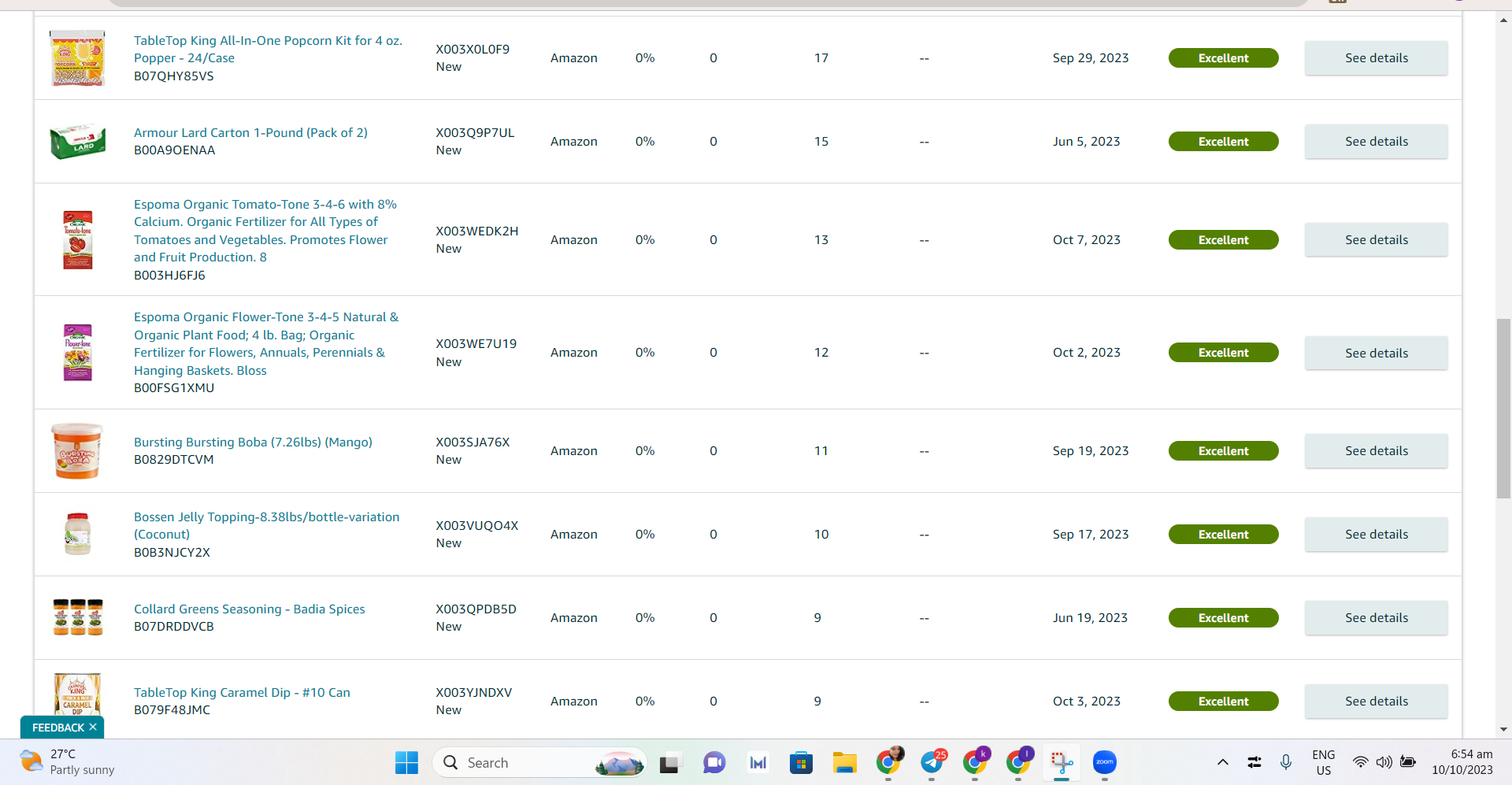This screenshot has width=1512, height=785.
Task: Open the Windows Start menu
Action: (406, 762)
